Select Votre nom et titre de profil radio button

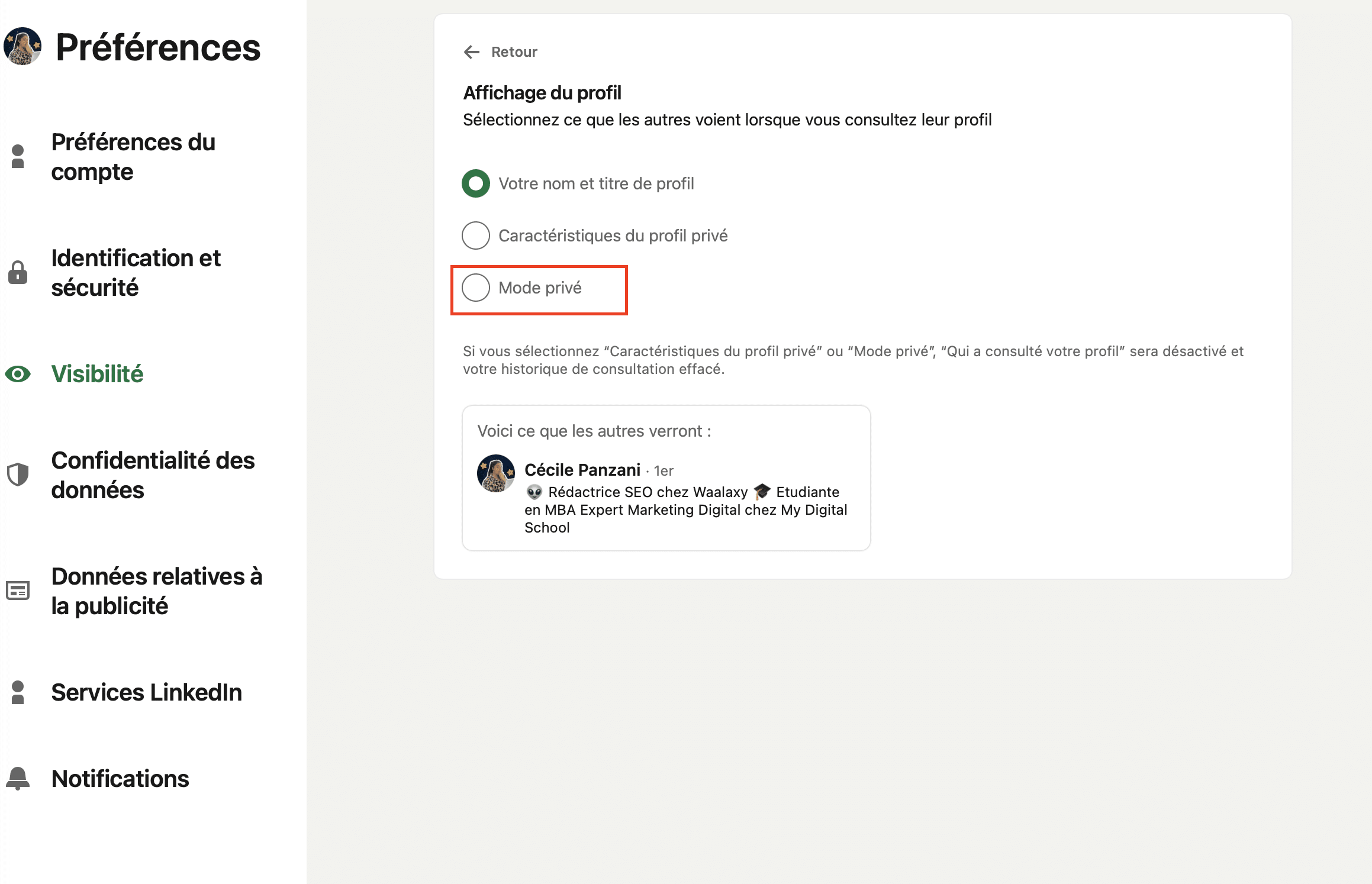477,183
